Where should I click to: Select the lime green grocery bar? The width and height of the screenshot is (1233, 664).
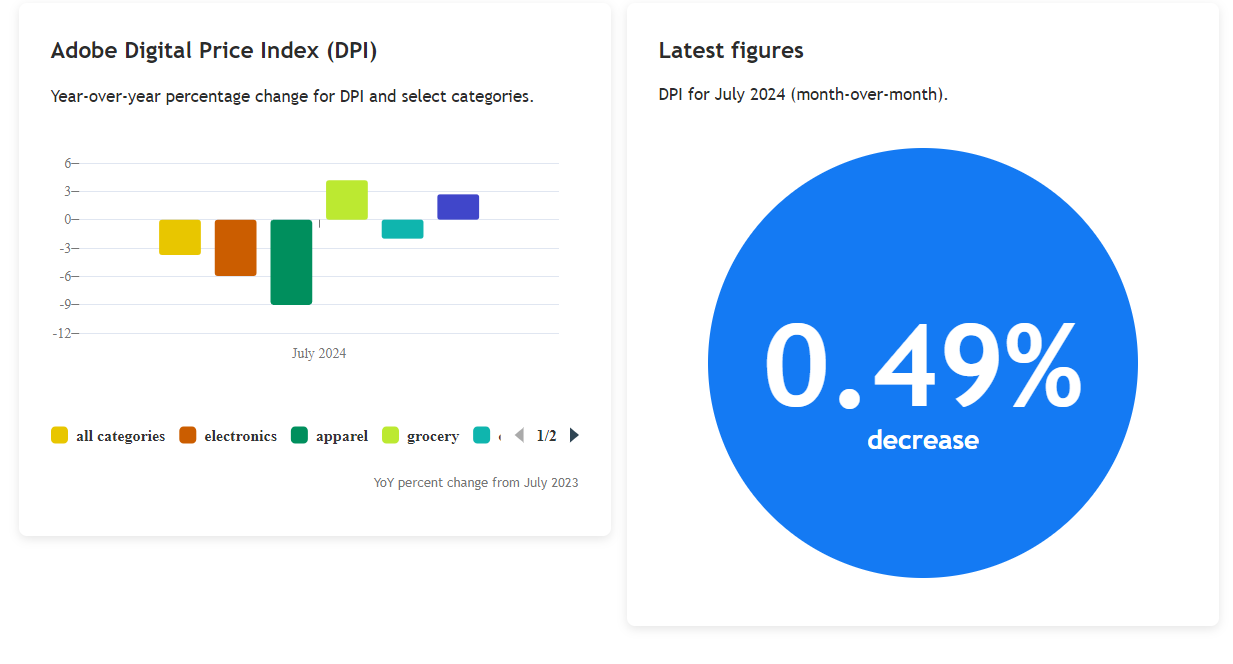pyautogui.click(x=347, y=200)
